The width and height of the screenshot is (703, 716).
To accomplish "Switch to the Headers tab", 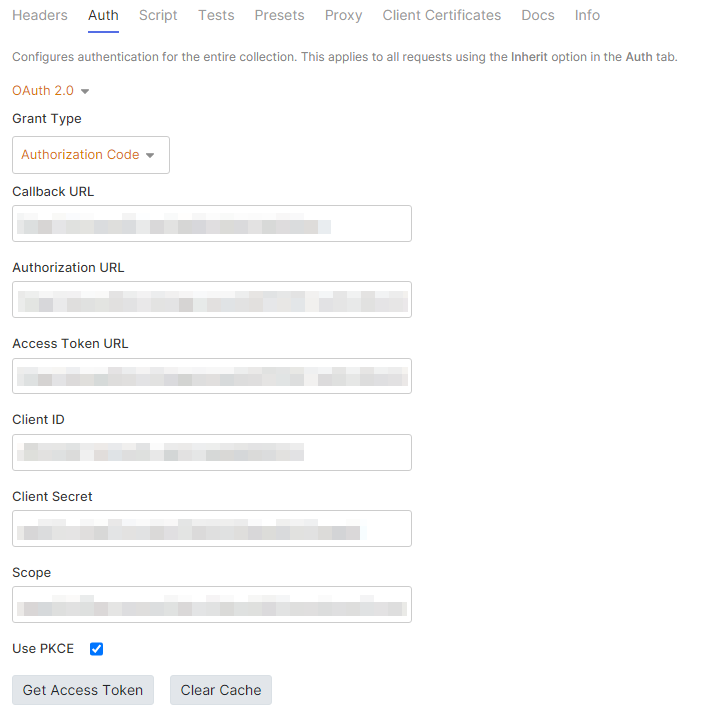I will [x=40, y=15].
